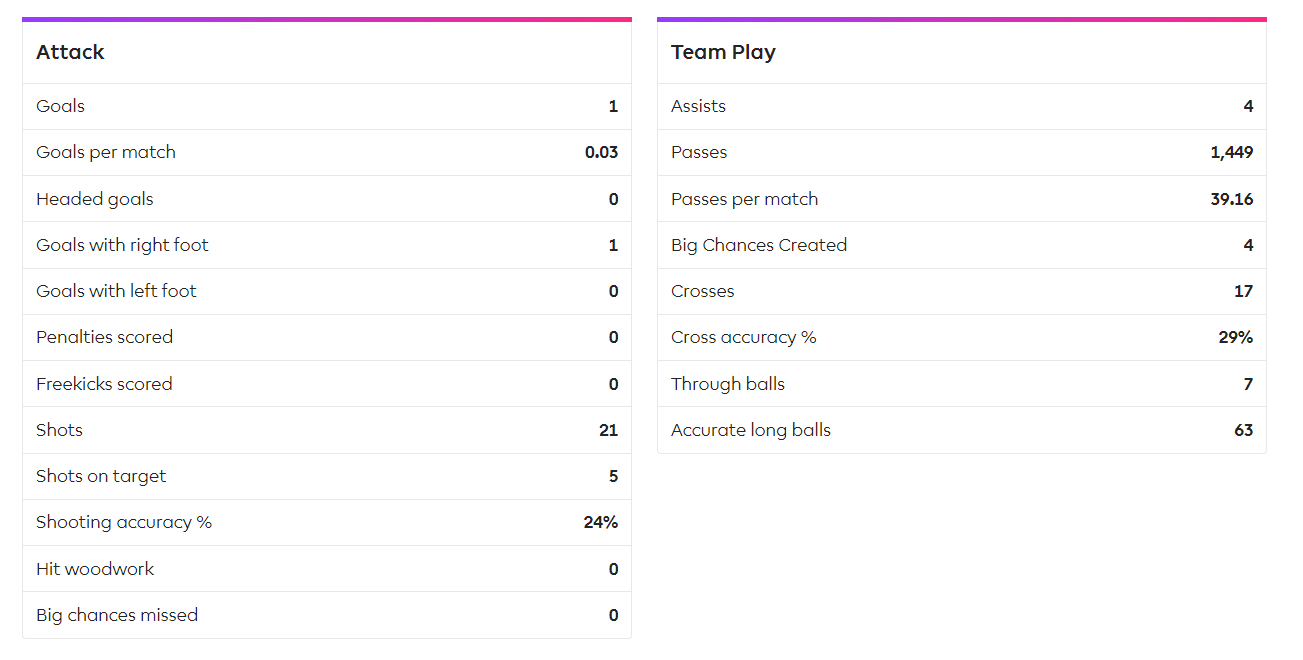Click the Big Chances Created label
This screenshot has height=660, width=1303.
click(759, 245)
